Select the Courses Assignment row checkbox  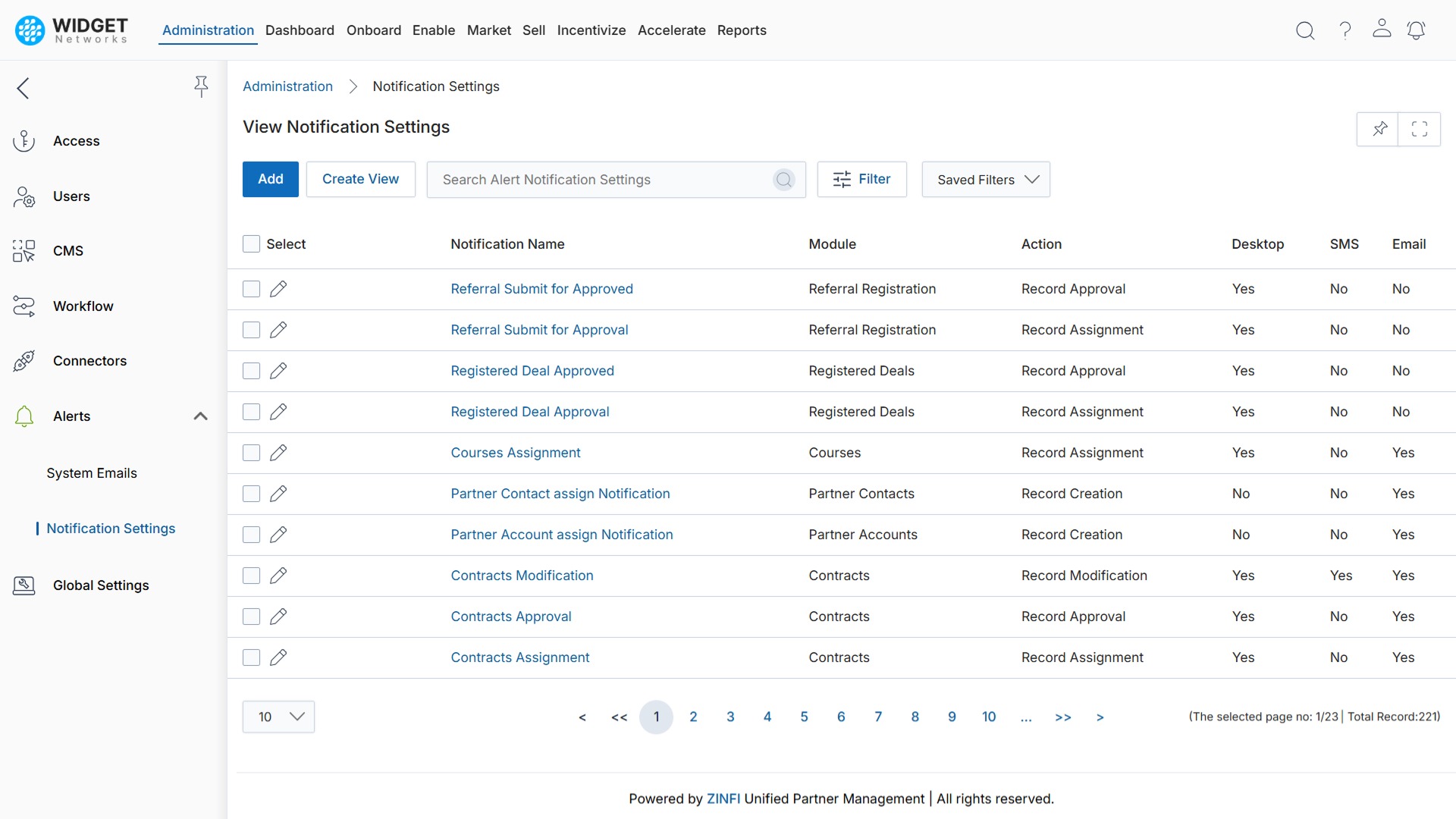251,453
